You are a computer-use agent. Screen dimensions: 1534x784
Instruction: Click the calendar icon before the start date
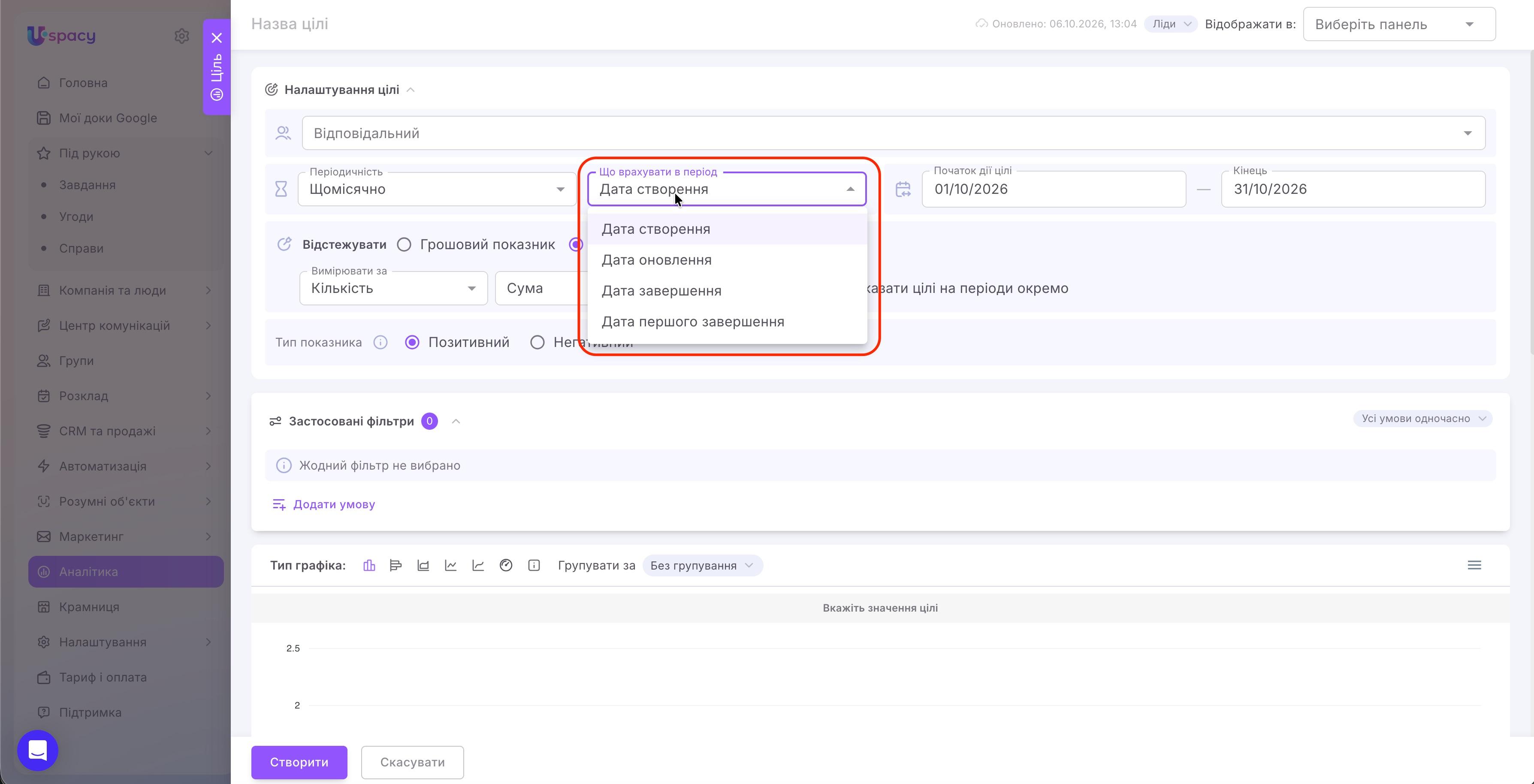tap(903, 189)
